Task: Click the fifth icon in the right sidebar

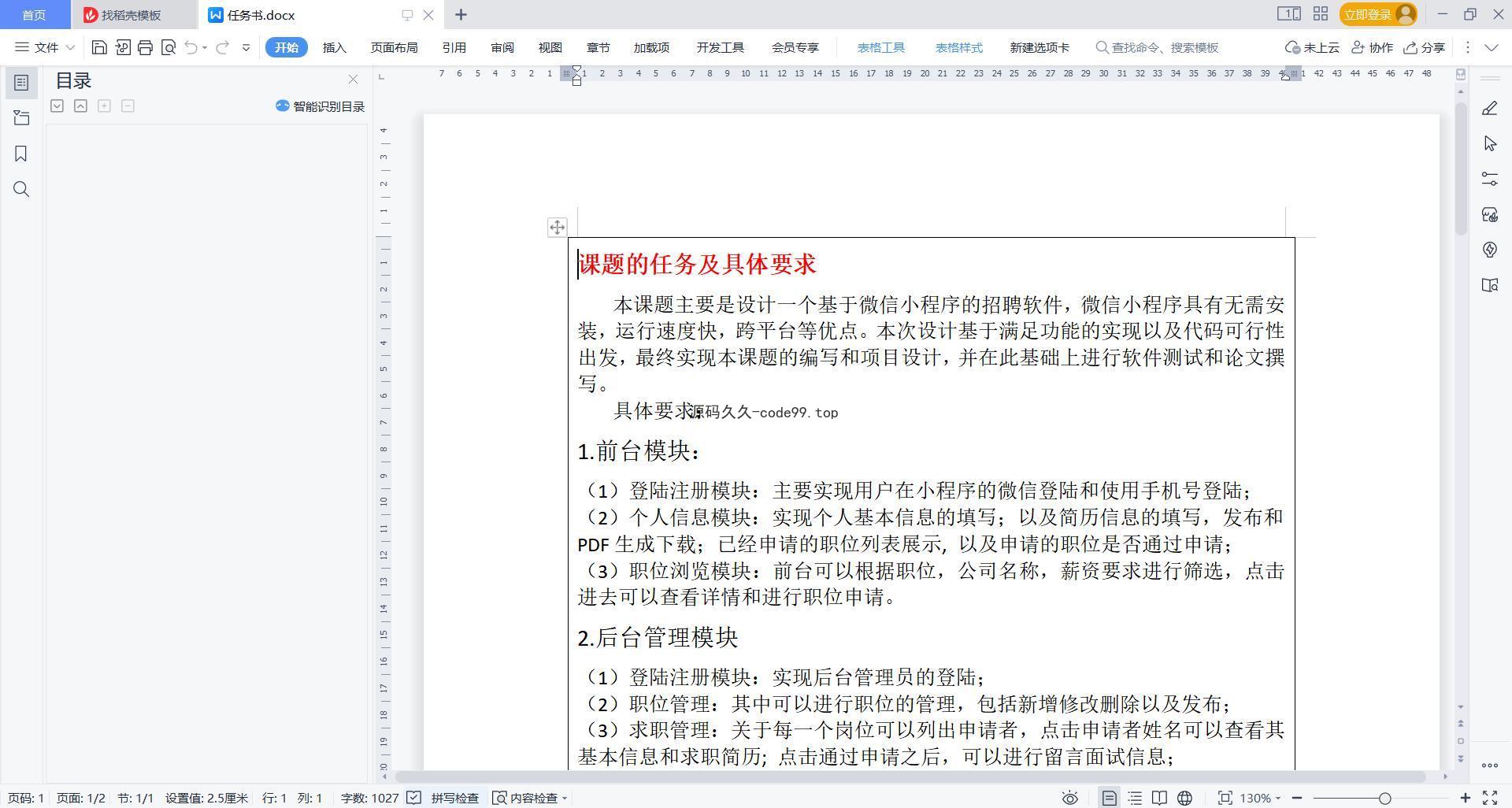Action: point(1489,250)
